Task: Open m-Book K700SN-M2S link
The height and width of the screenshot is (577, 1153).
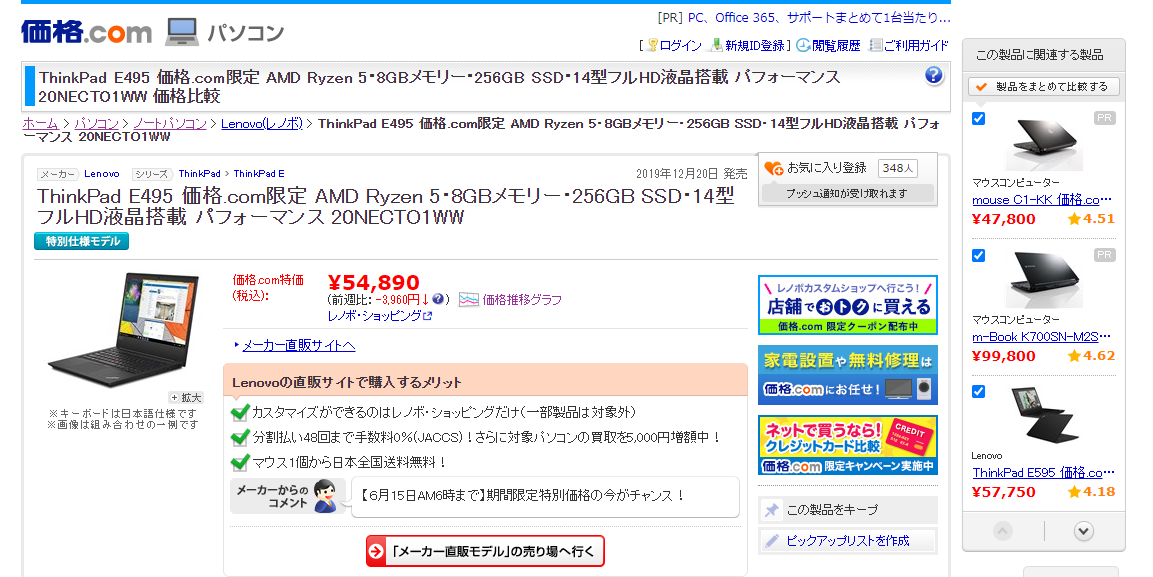Action: [1042, 337]
